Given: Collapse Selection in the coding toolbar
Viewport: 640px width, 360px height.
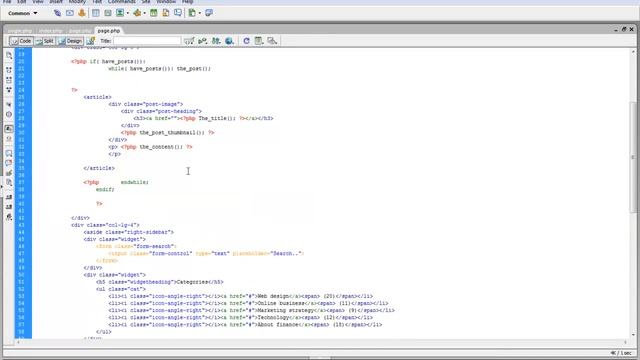Looking at the screenshot, I should [x=9, y=80].
